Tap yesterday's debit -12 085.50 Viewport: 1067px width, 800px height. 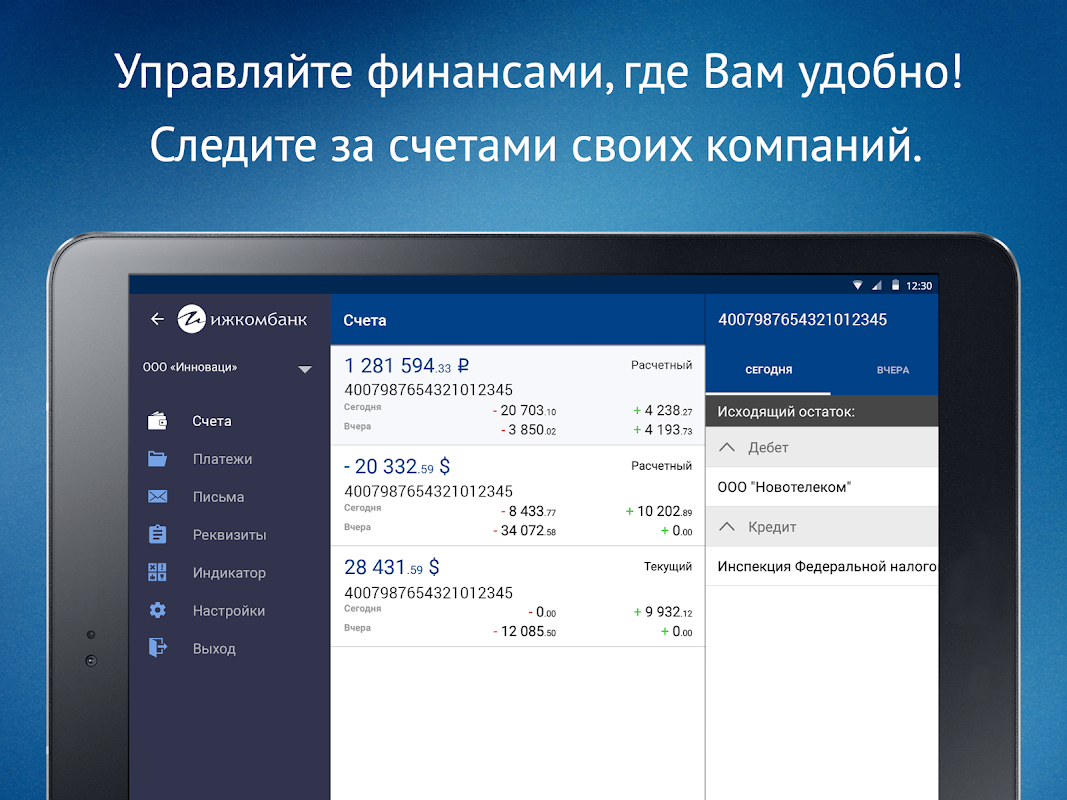(524, 631)
